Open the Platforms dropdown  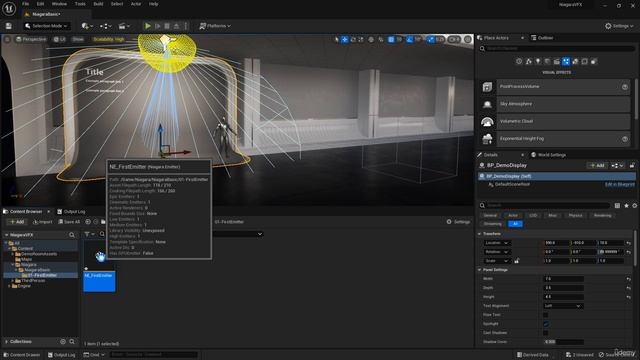point(215,26)
